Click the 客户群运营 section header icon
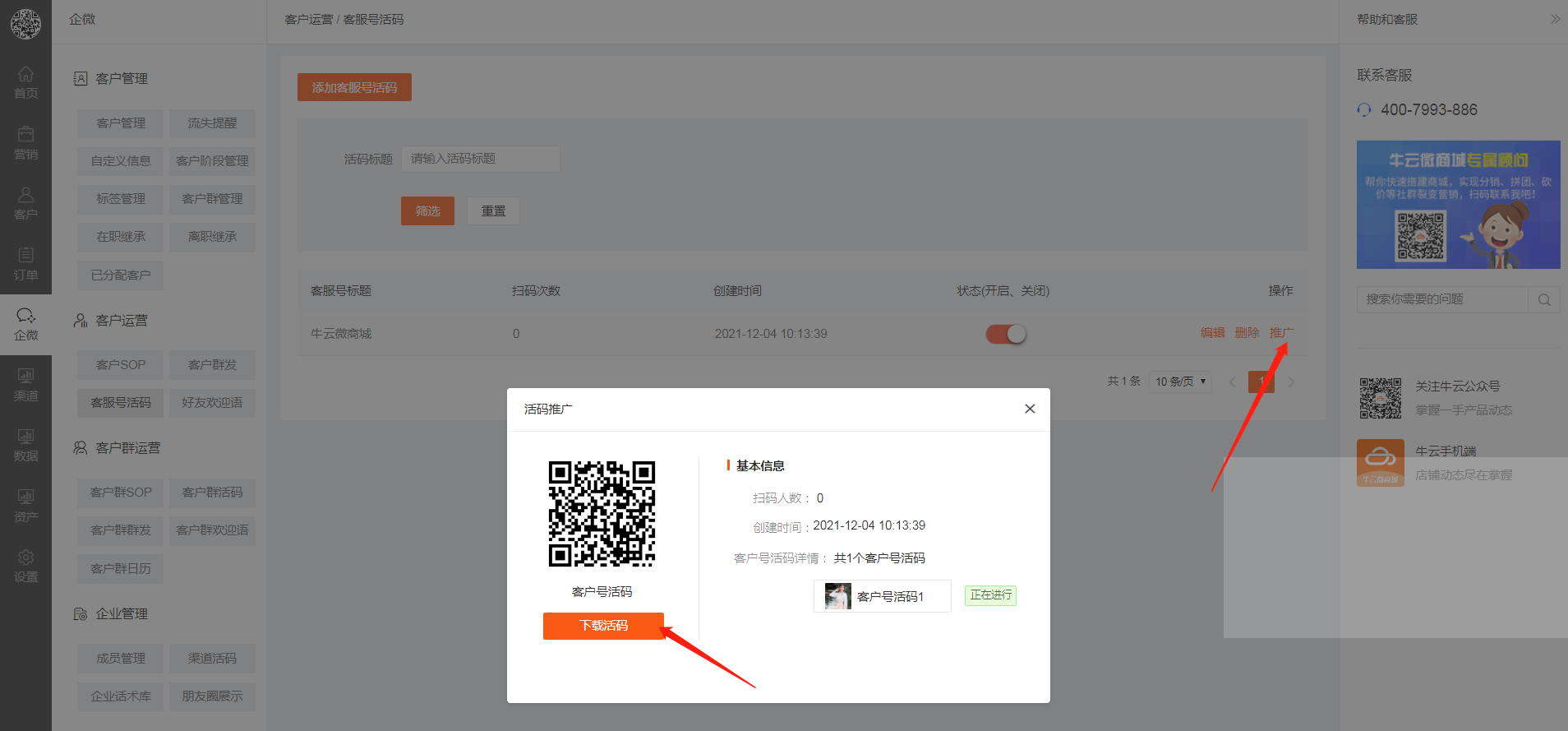This screenshot has height=731, width=1568. click(x=81, y=448)
